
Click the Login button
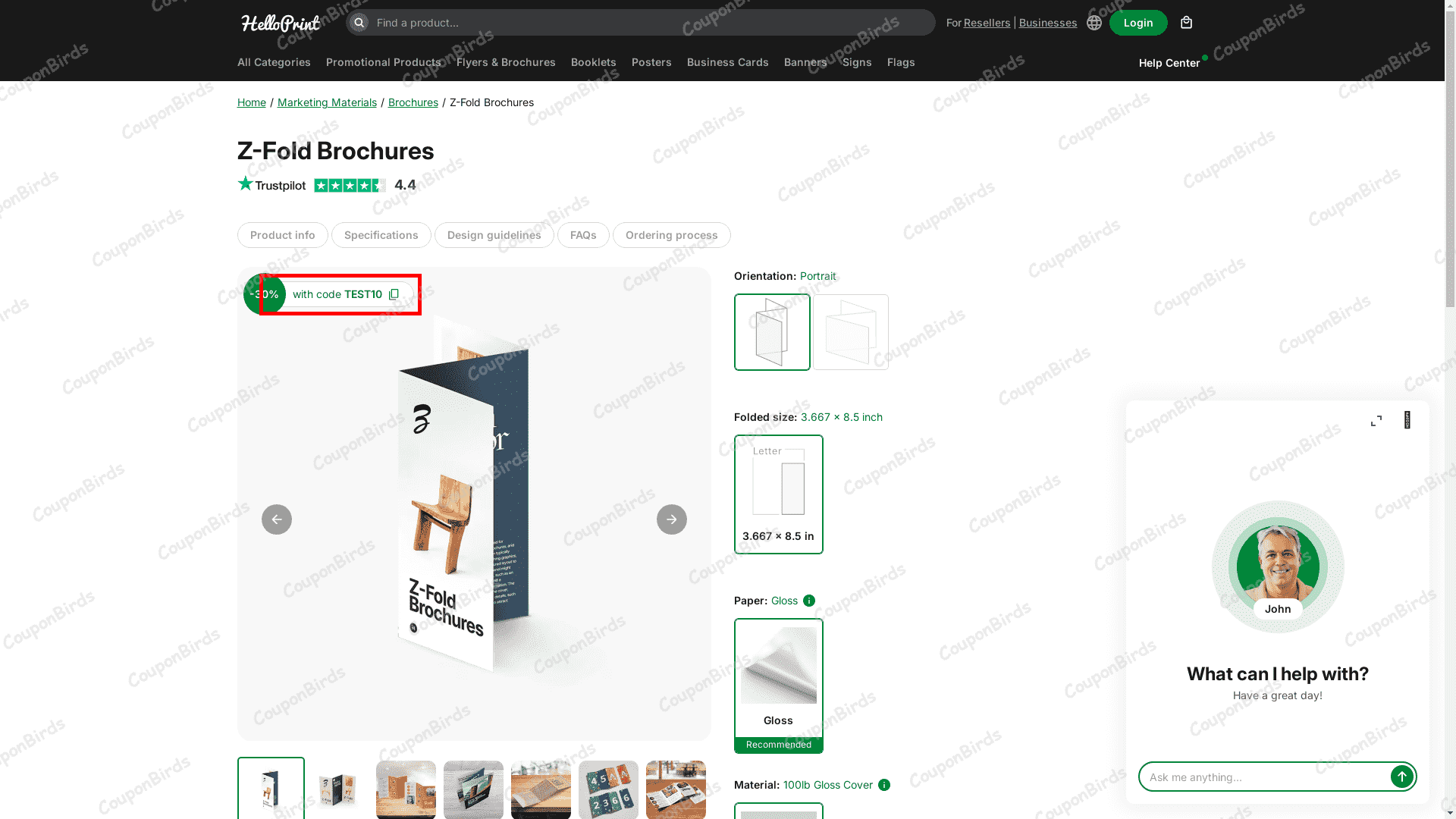pyautogui.click(x=1138, y=23)
